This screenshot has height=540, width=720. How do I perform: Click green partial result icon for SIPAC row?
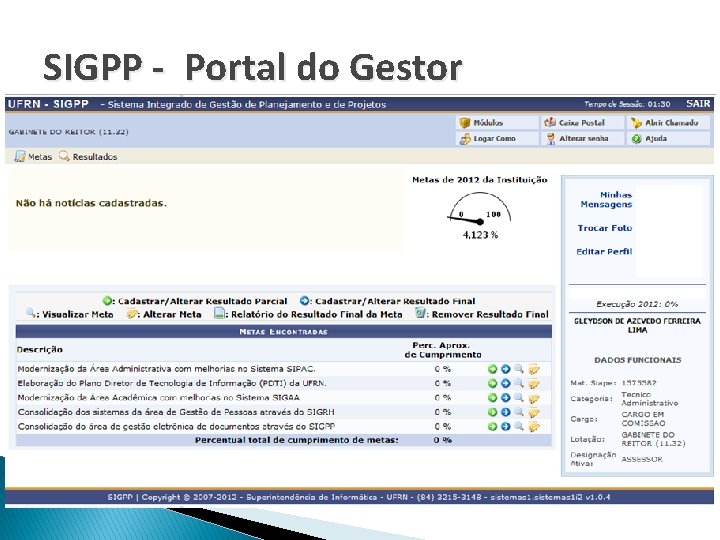point(492,369)
